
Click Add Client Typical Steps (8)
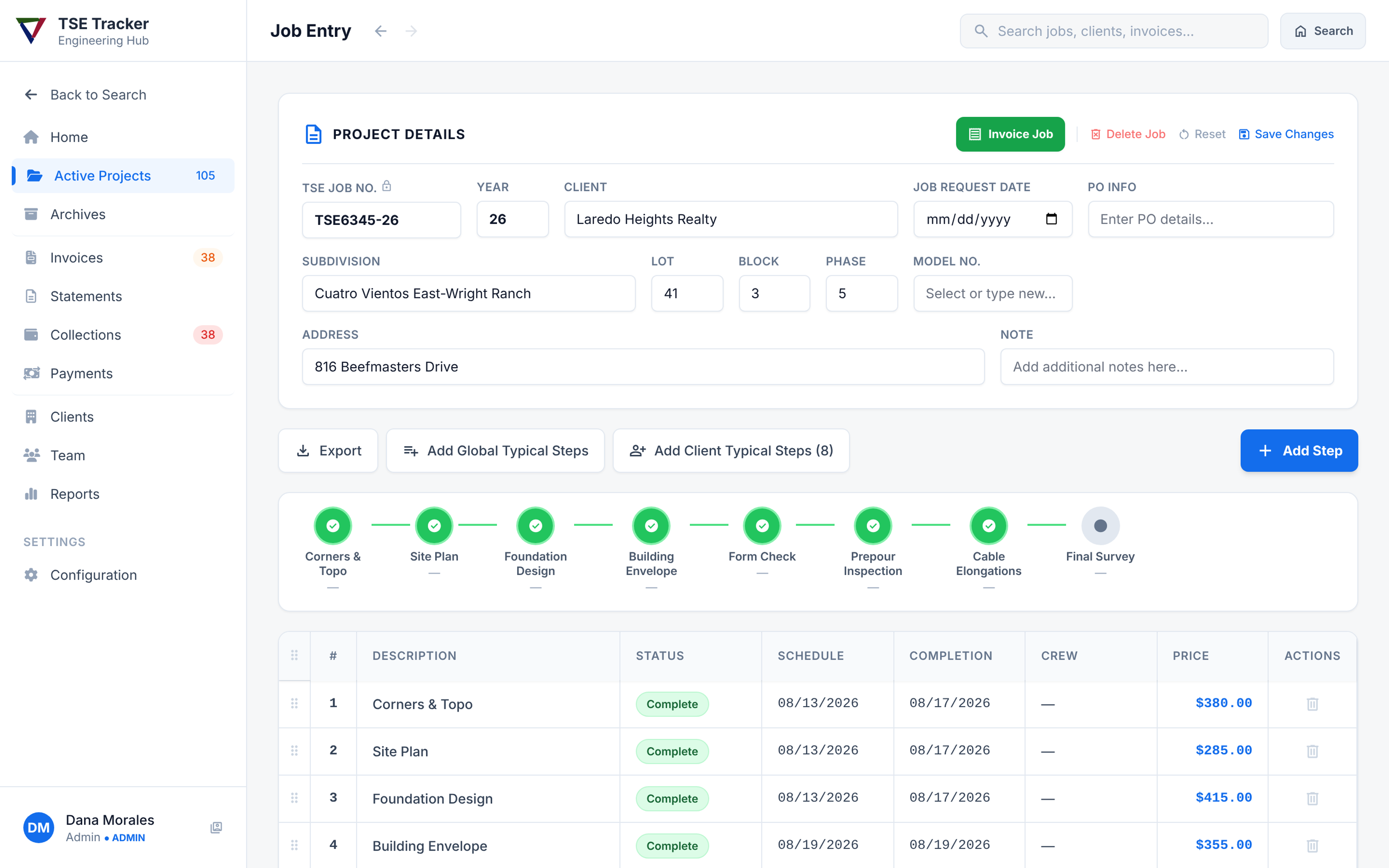click(x=731, y=451)
